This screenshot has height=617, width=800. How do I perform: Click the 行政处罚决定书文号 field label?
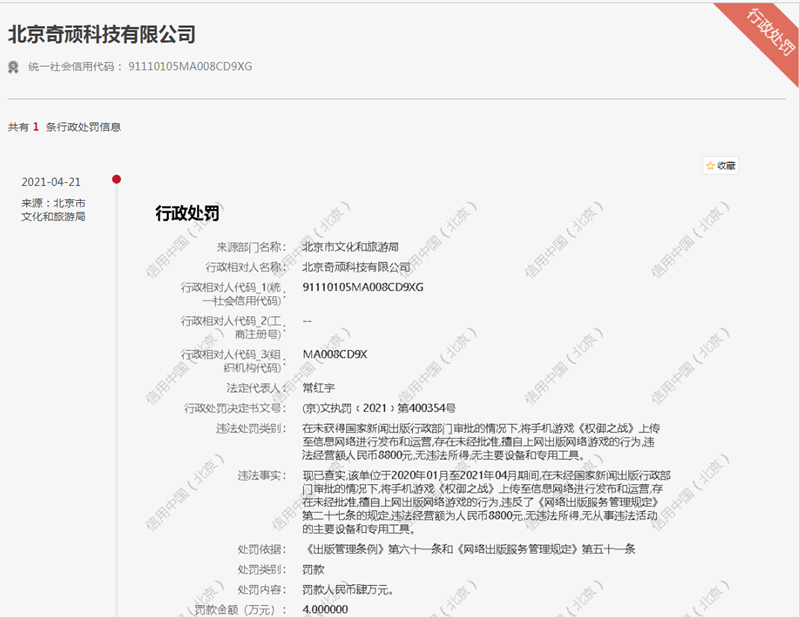click(x=235, y=408)
